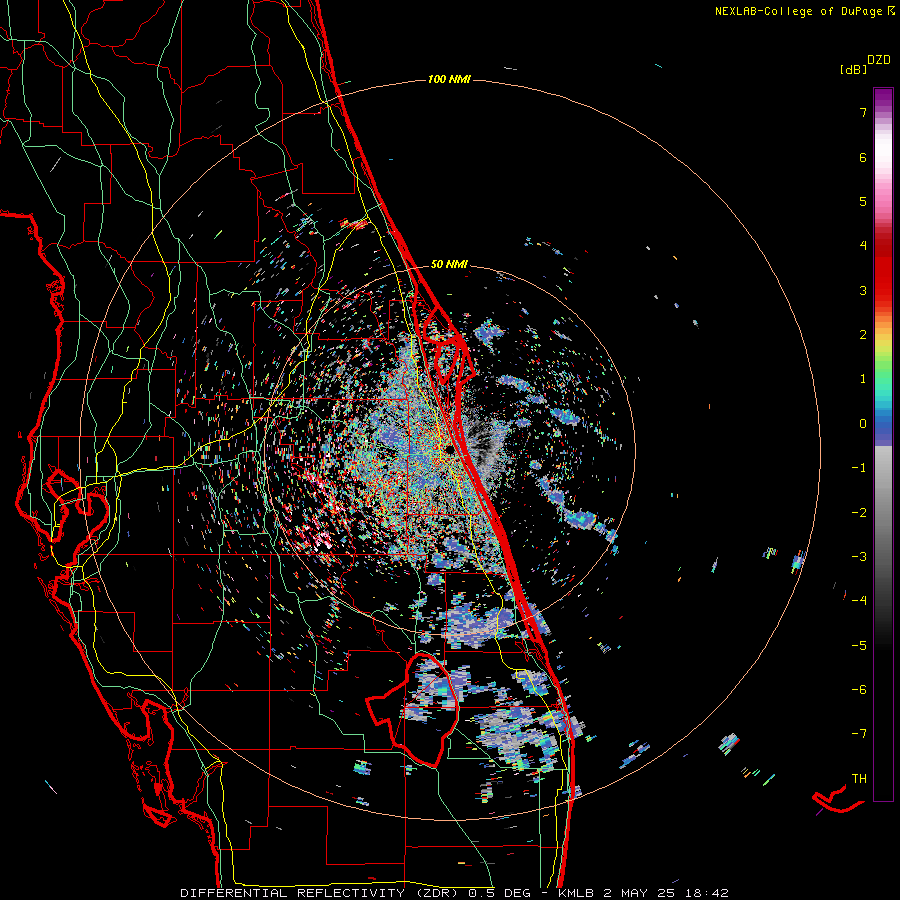Click the -6 value on color scale

click(x=859, y=690)
